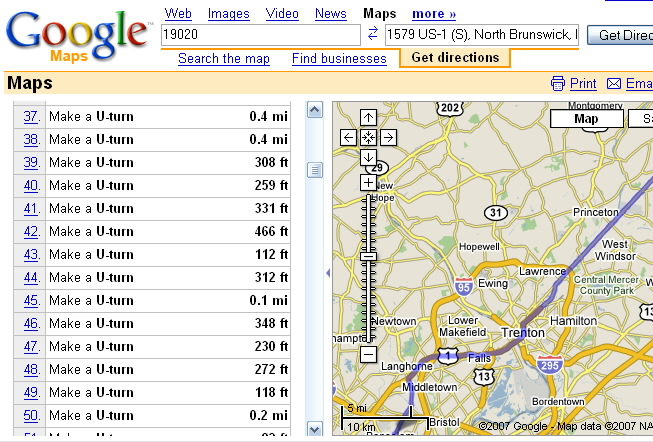Click the Google Maps logo
Image resolution: width=653 pixels, height=442 pixels.
pos(77,35)
